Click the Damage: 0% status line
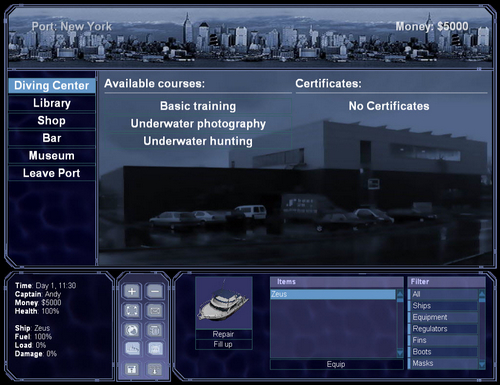The width and height of the screenshot is (500, 385). [36, 354]
